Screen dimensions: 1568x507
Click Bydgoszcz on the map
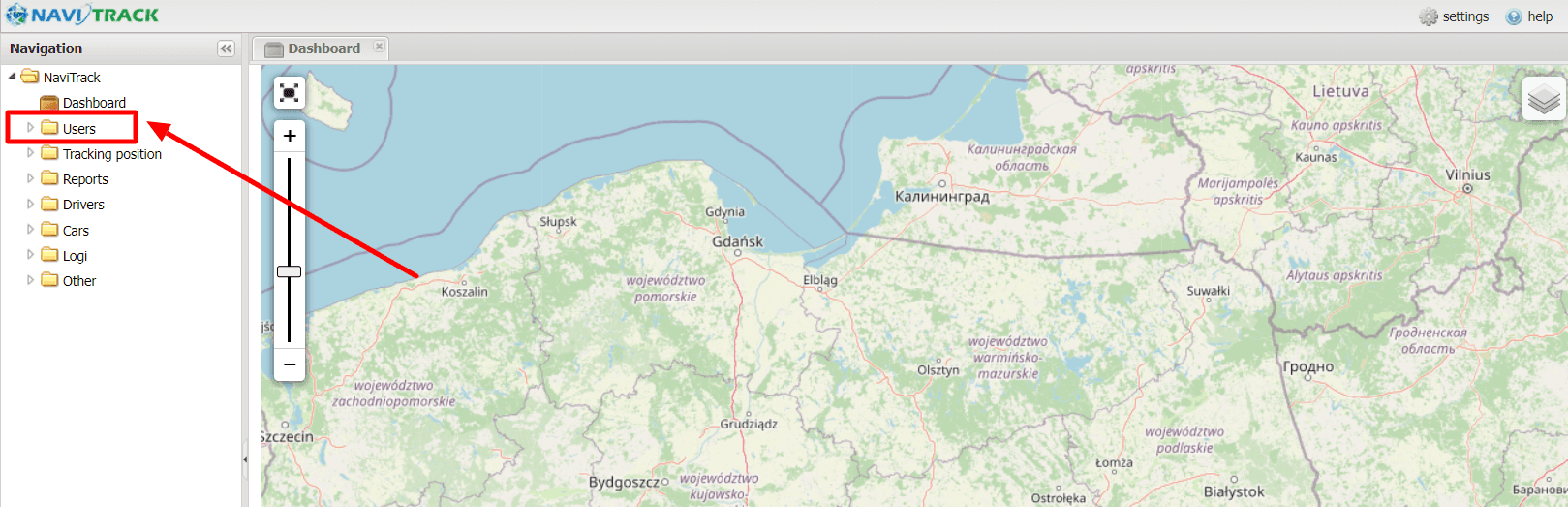tap(624, 482)
